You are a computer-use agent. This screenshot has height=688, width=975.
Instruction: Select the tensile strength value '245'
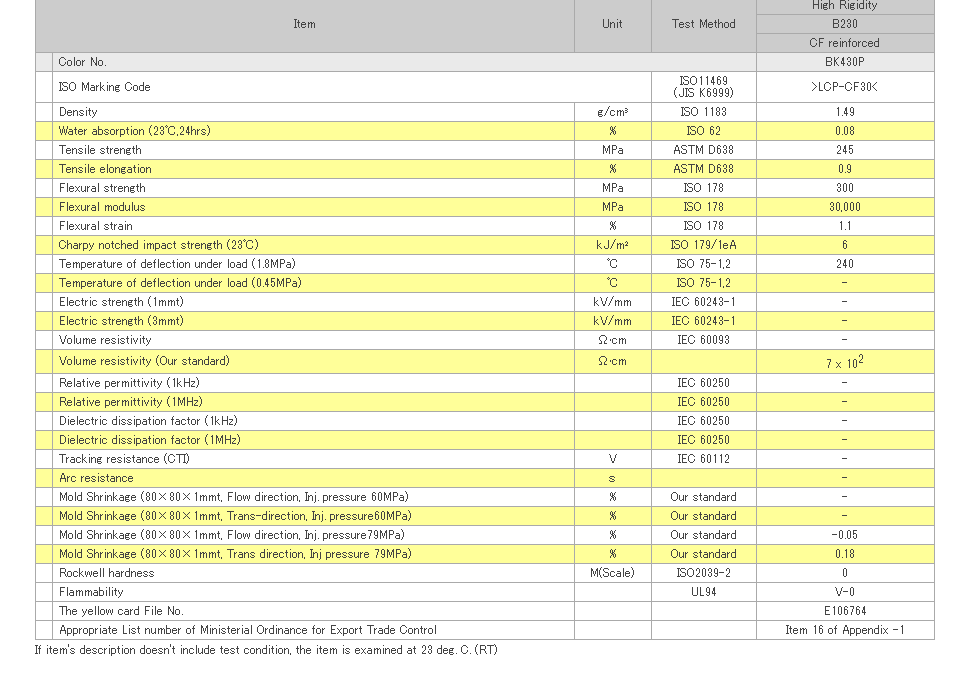(x=844, y=150)
